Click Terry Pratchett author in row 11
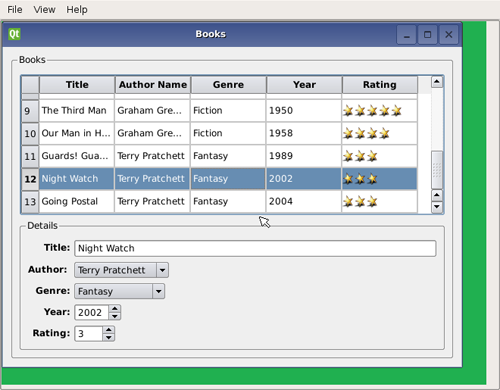Image resolution: width=500 pixels, height=390 pixels. [x=152, y=156]
